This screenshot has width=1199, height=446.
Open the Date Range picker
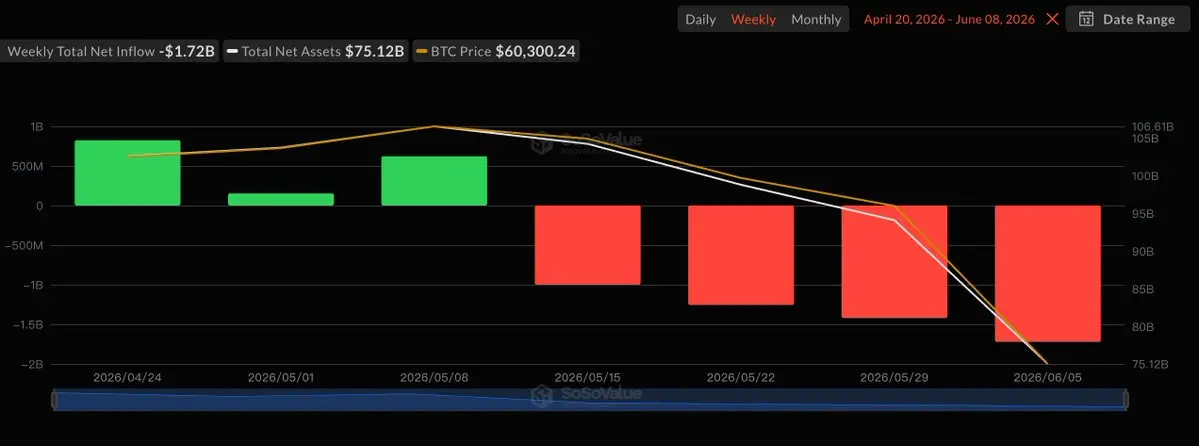coord(1126,19)
